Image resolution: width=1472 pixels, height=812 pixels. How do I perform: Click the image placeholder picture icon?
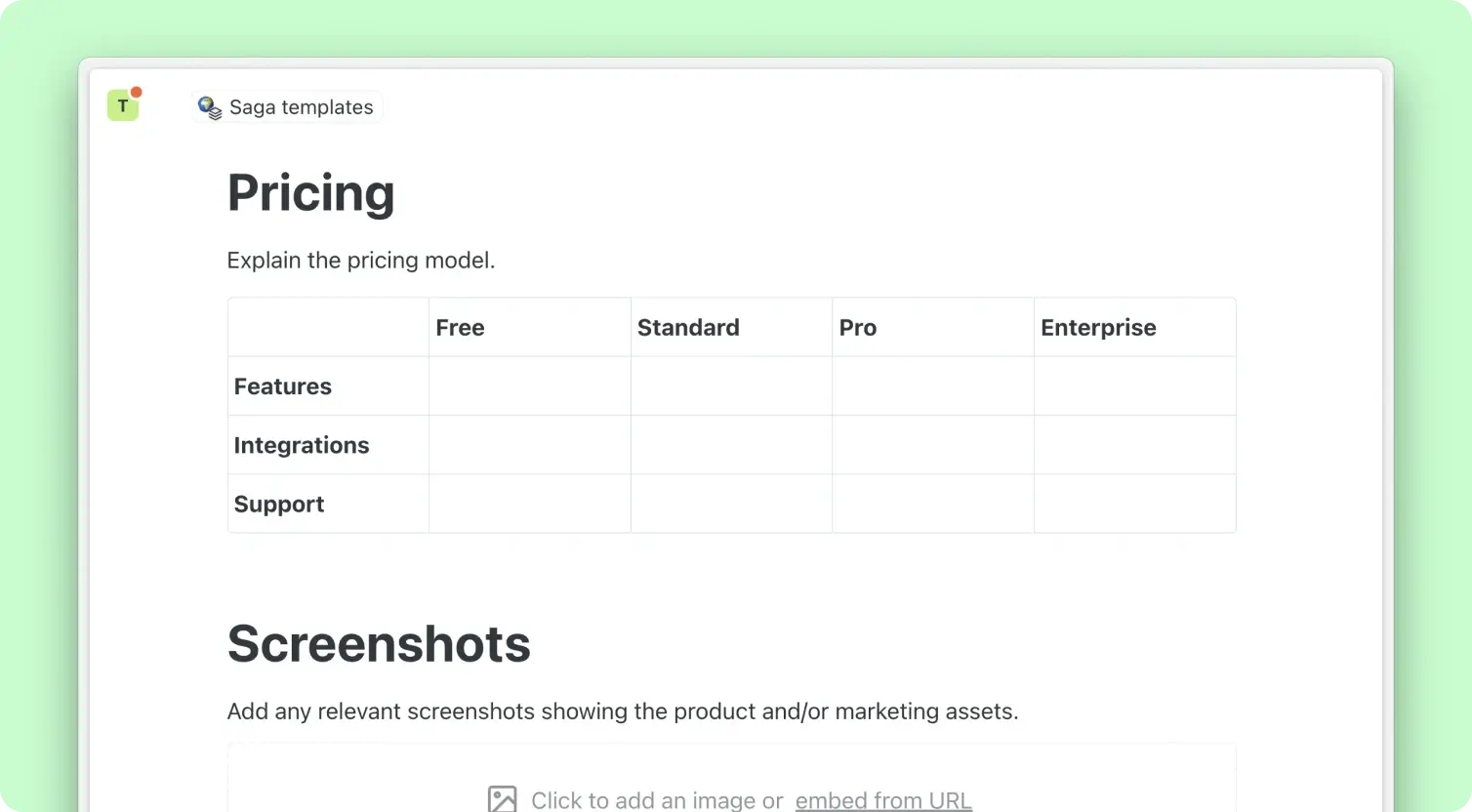point(502,800)
